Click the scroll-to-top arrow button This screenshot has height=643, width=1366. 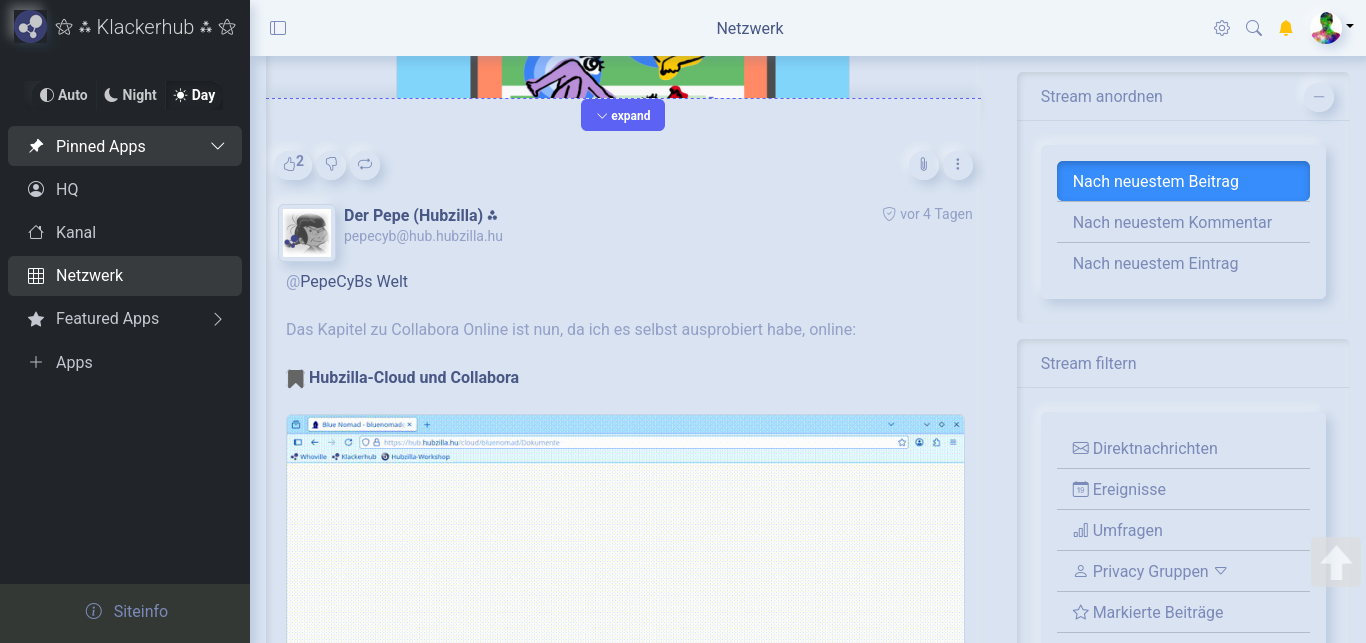coord(1336,563)
